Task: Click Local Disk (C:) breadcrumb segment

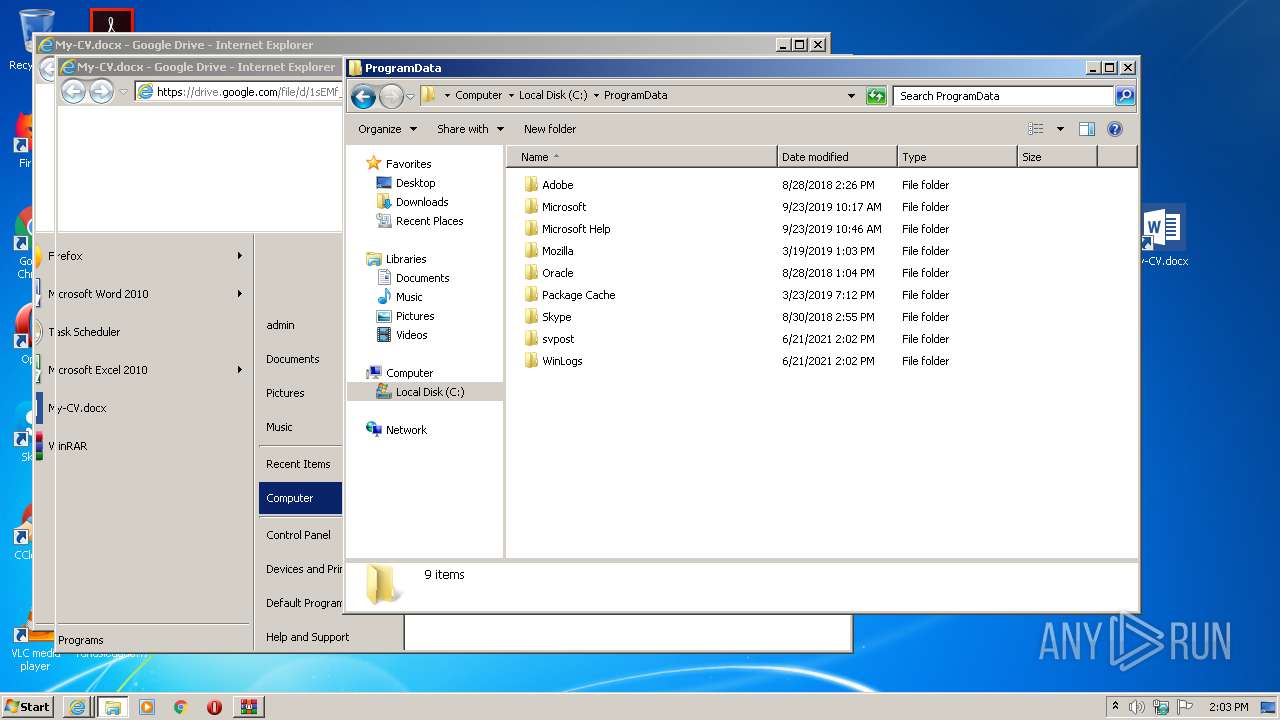Action: [x=553, y=96]
